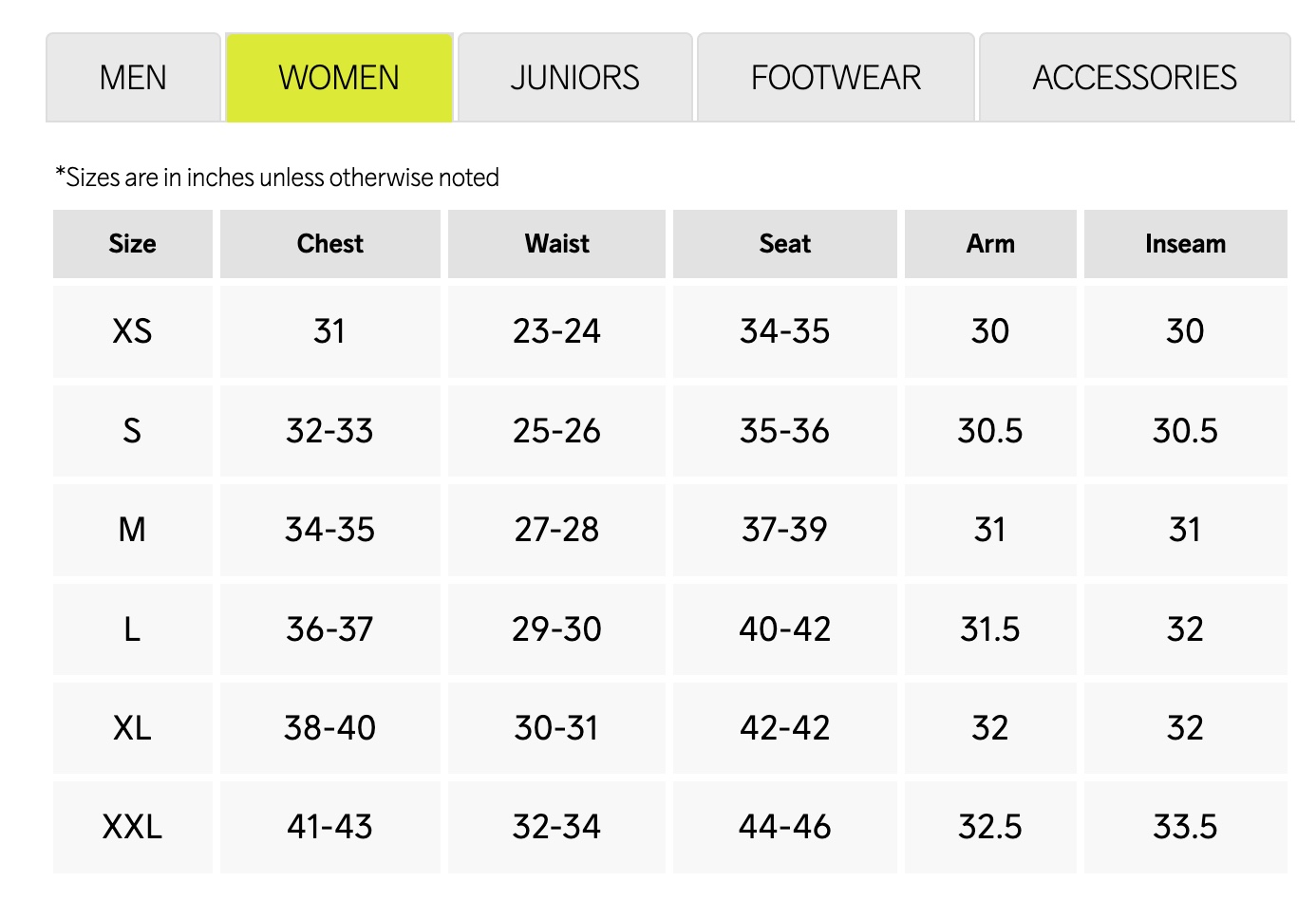Click seat value 44-46 for XXL
The width and height of the screenshot is (1316, 900).
pyautogui.click(x=784, y=827)
